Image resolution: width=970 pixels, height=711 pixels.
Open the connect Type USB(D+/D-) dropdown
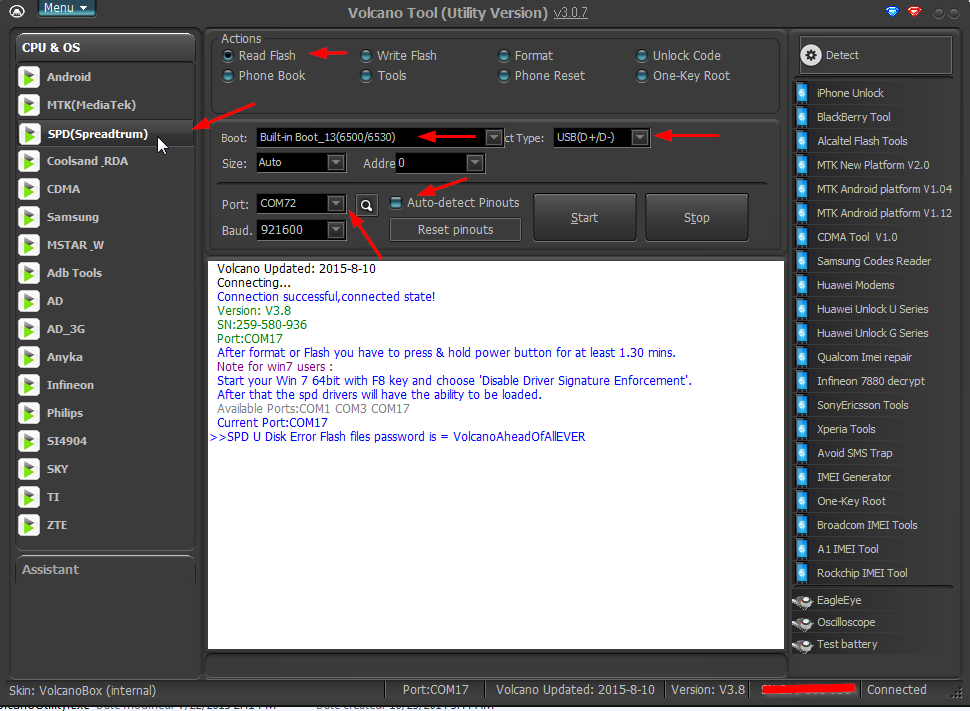640,137
